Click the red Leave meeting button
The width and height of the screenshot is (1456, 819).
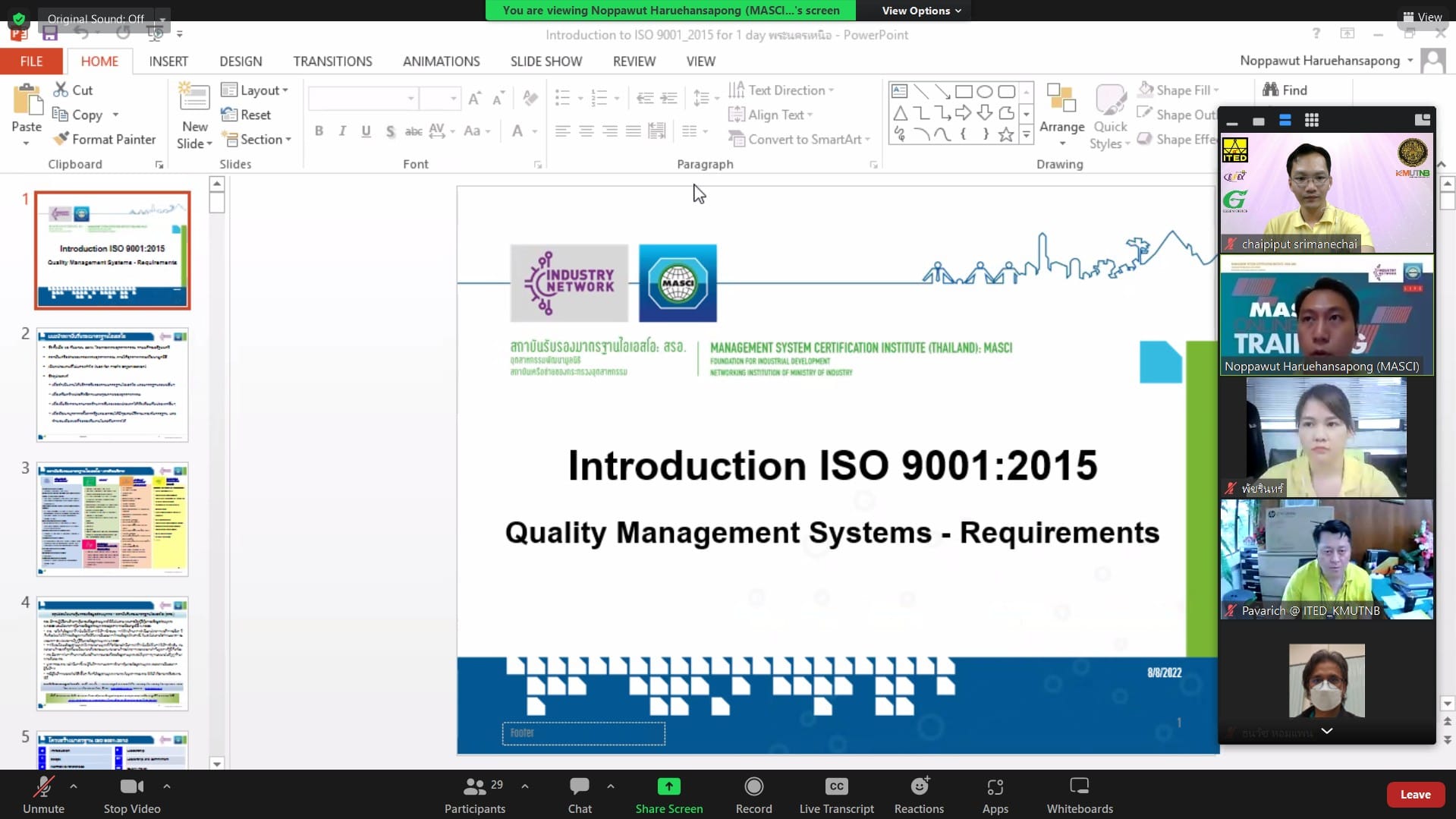point(1415,795)
